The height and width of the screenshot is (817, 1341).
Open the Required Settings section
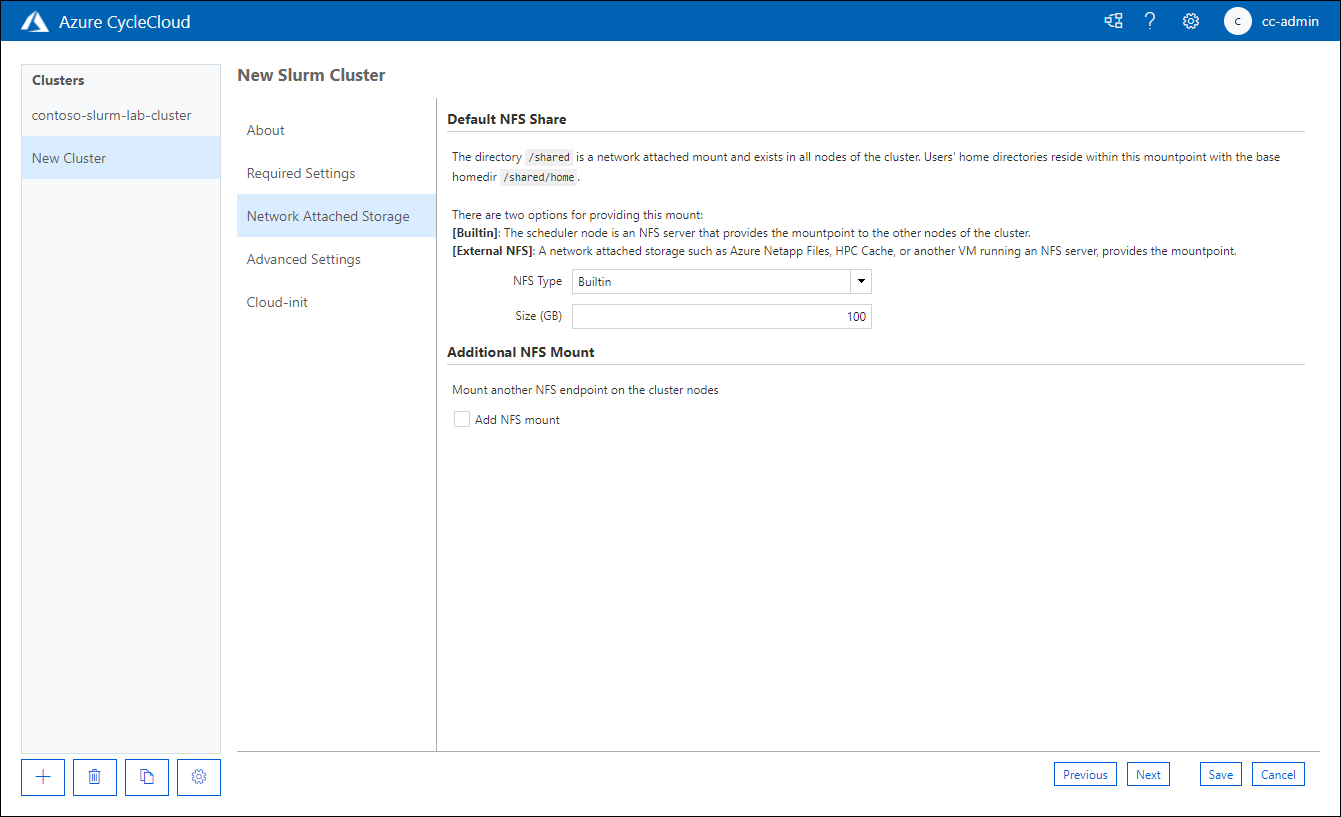coord(300,172)
